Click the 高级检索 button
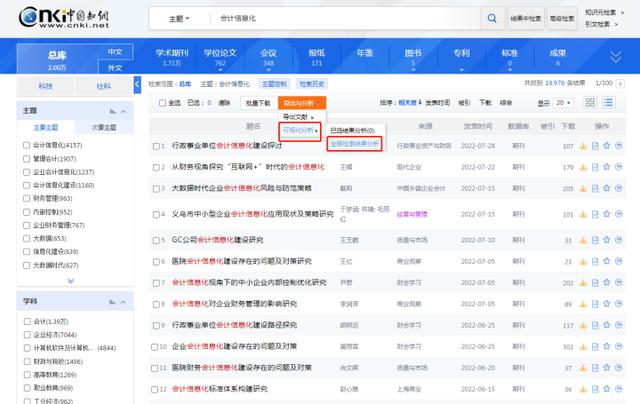 tap(562, 19)
